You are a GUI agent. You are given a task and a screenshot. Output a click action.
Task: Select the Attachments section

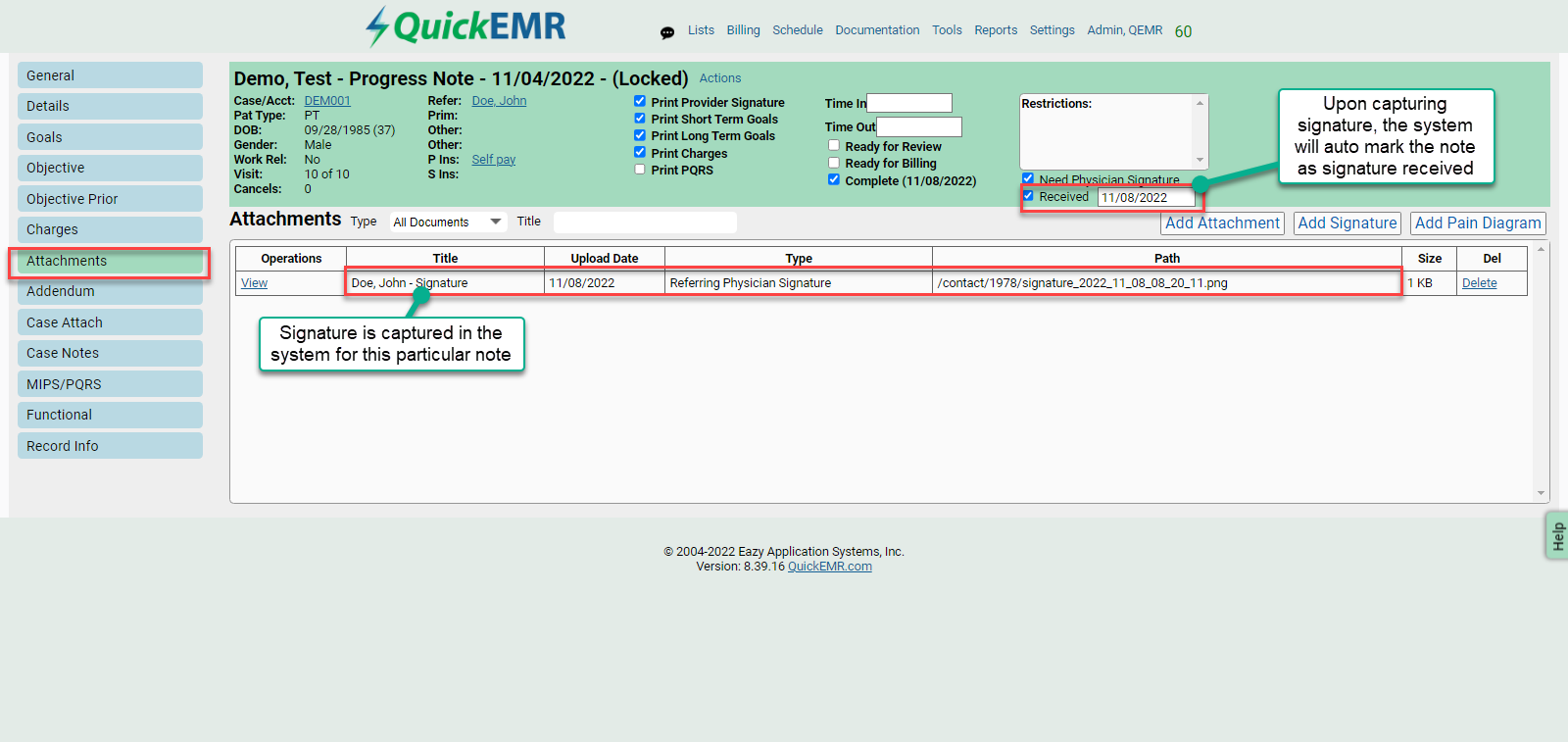click(110, 261)
